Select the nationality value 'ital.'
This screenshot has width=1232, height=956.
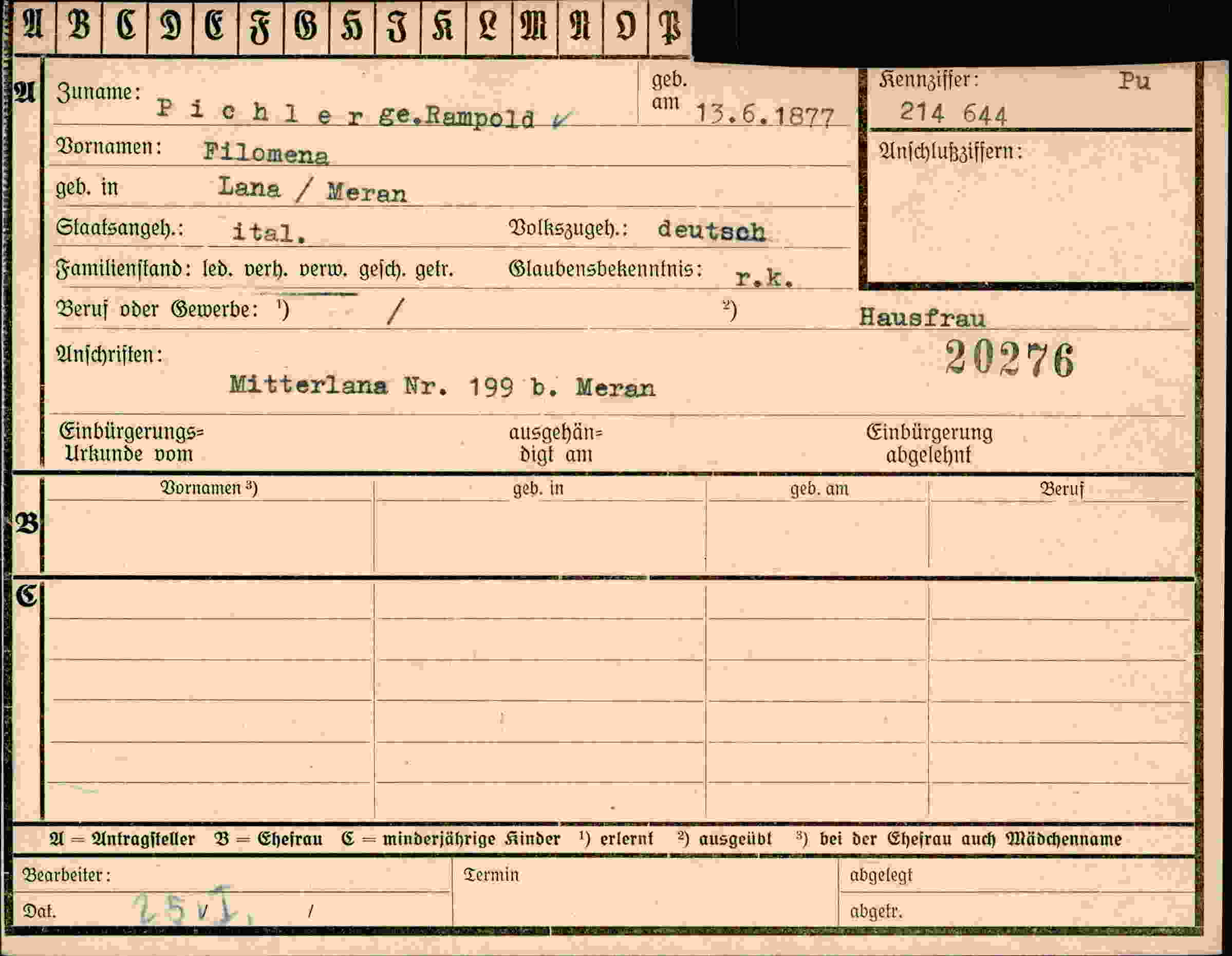click(270, 232)
